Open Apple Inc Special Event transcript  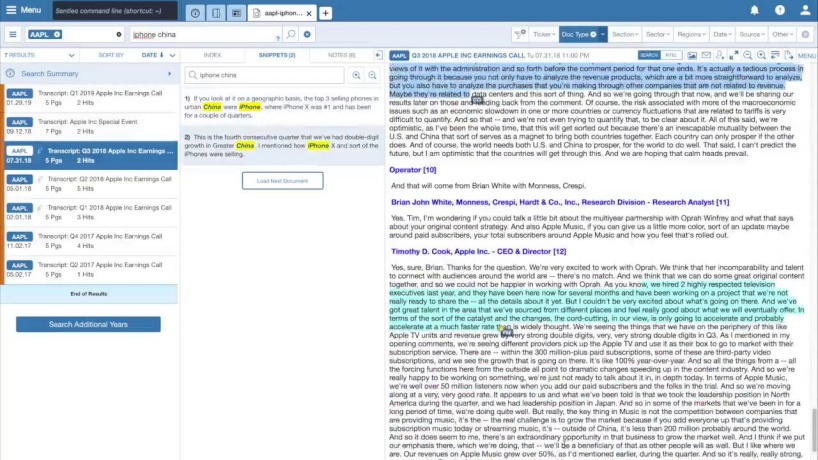point(90,126)
